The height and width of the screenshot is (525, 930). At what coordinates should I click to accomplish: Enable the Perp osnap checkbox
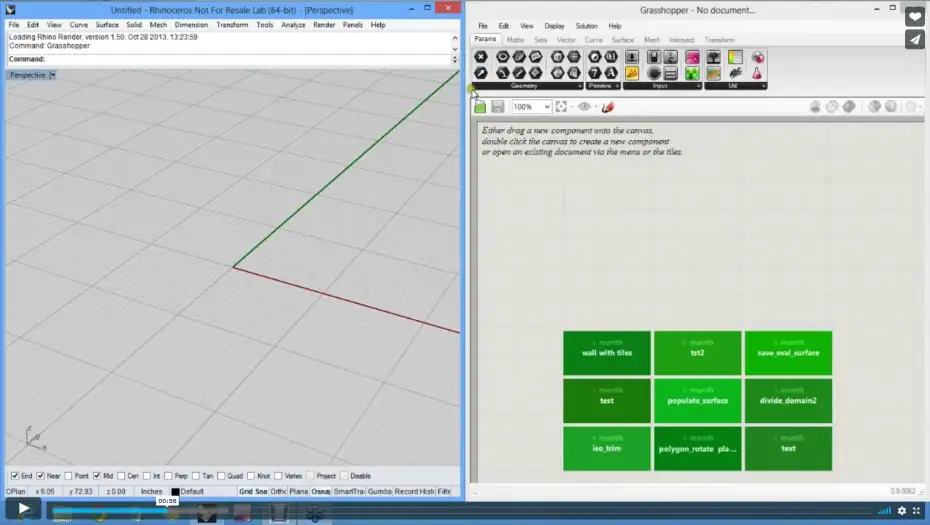168,476
